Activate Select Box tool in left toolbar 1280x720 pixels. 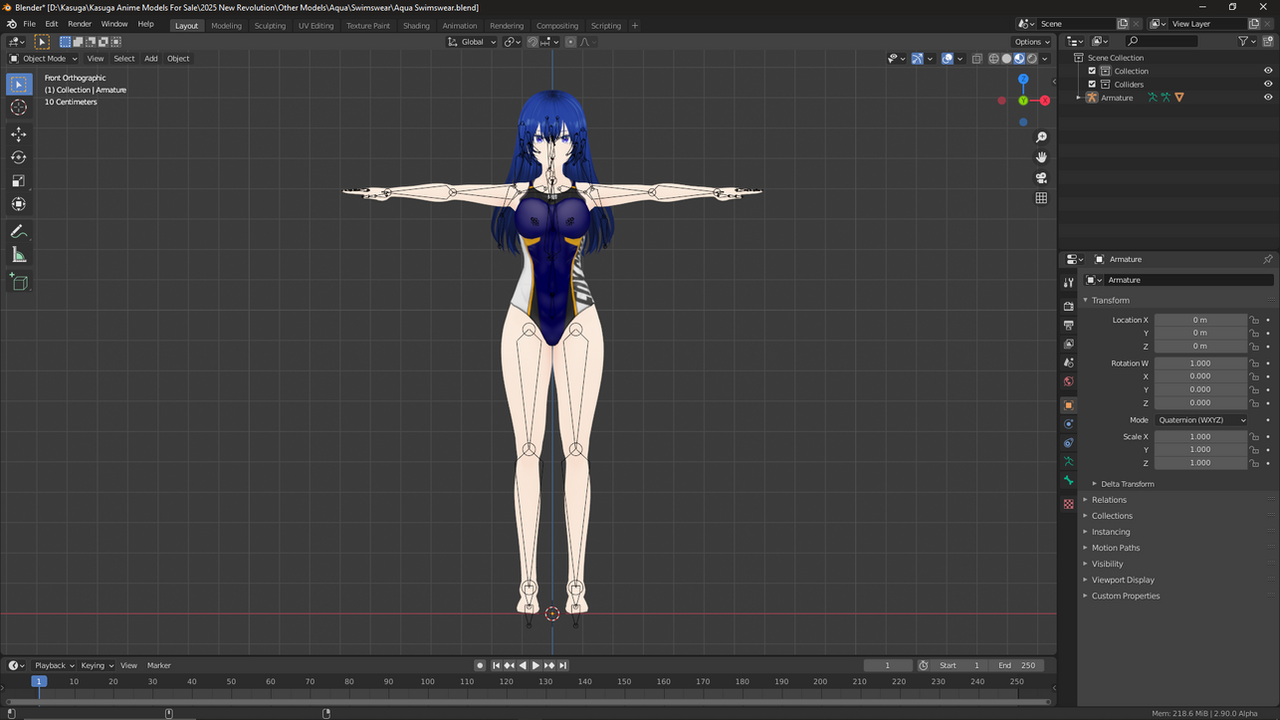(19, 84)
